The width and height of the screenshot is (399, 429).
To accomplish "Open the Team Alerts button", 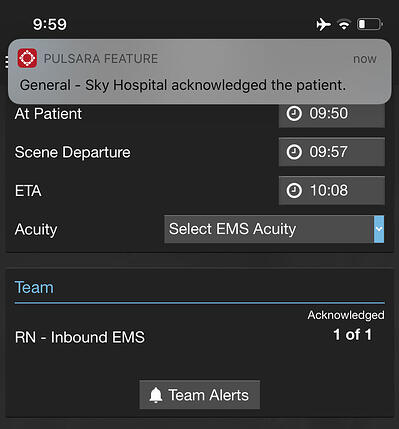I will pos(200,395).
